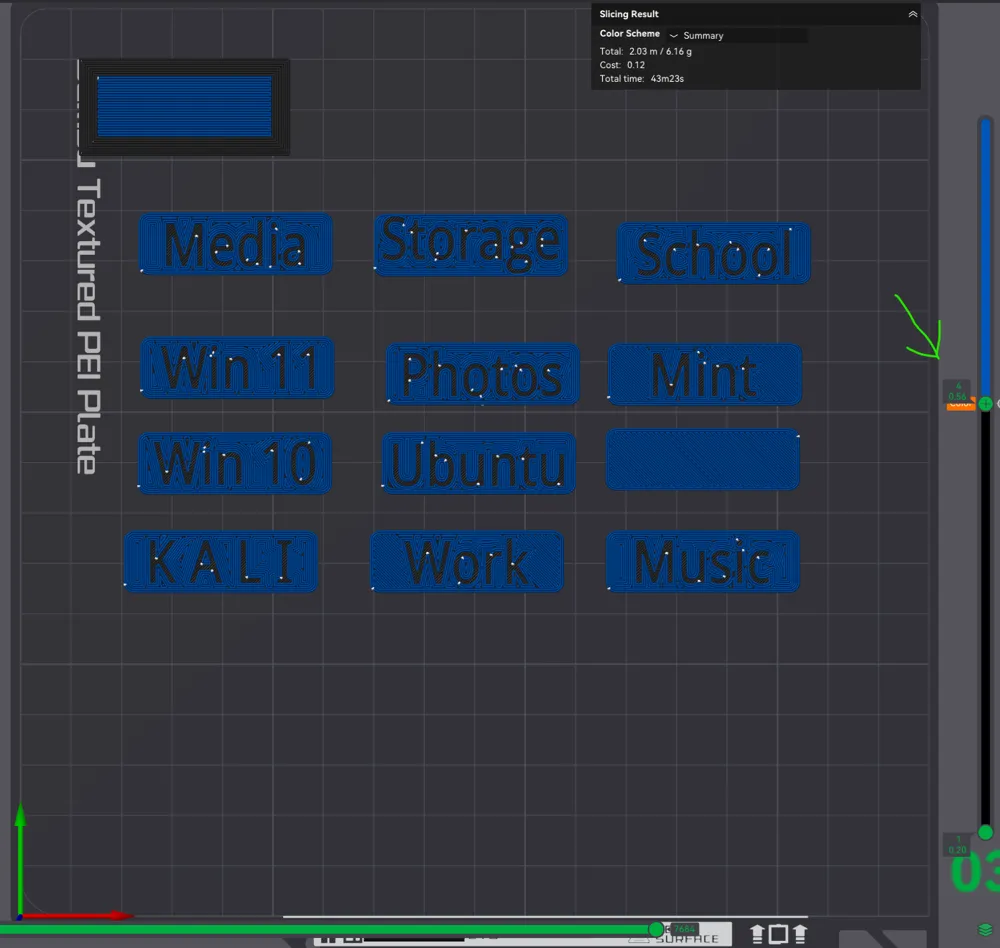Click the green layers stack icon
1000x948 pixels.
[x=985, y=929]
